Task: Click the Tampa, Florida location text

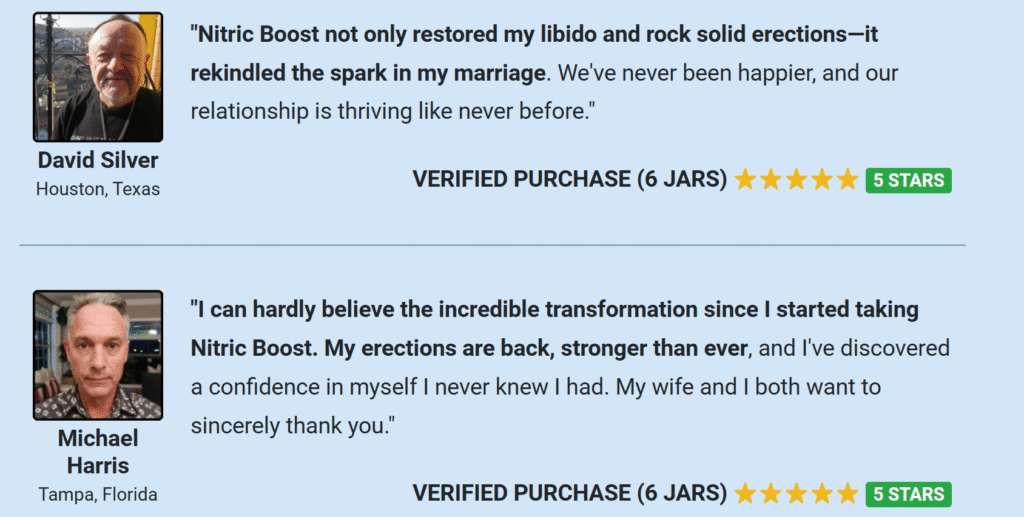Action: (98, 495)
